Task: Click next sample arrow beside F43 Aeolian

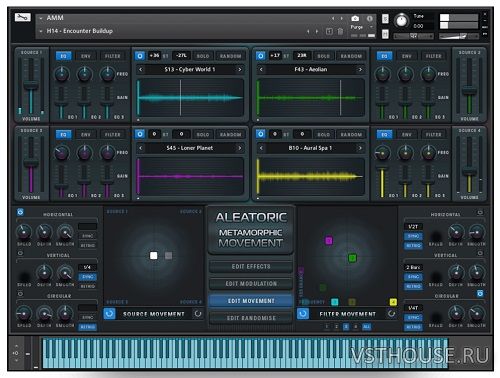Action: [x=360, y=70]
